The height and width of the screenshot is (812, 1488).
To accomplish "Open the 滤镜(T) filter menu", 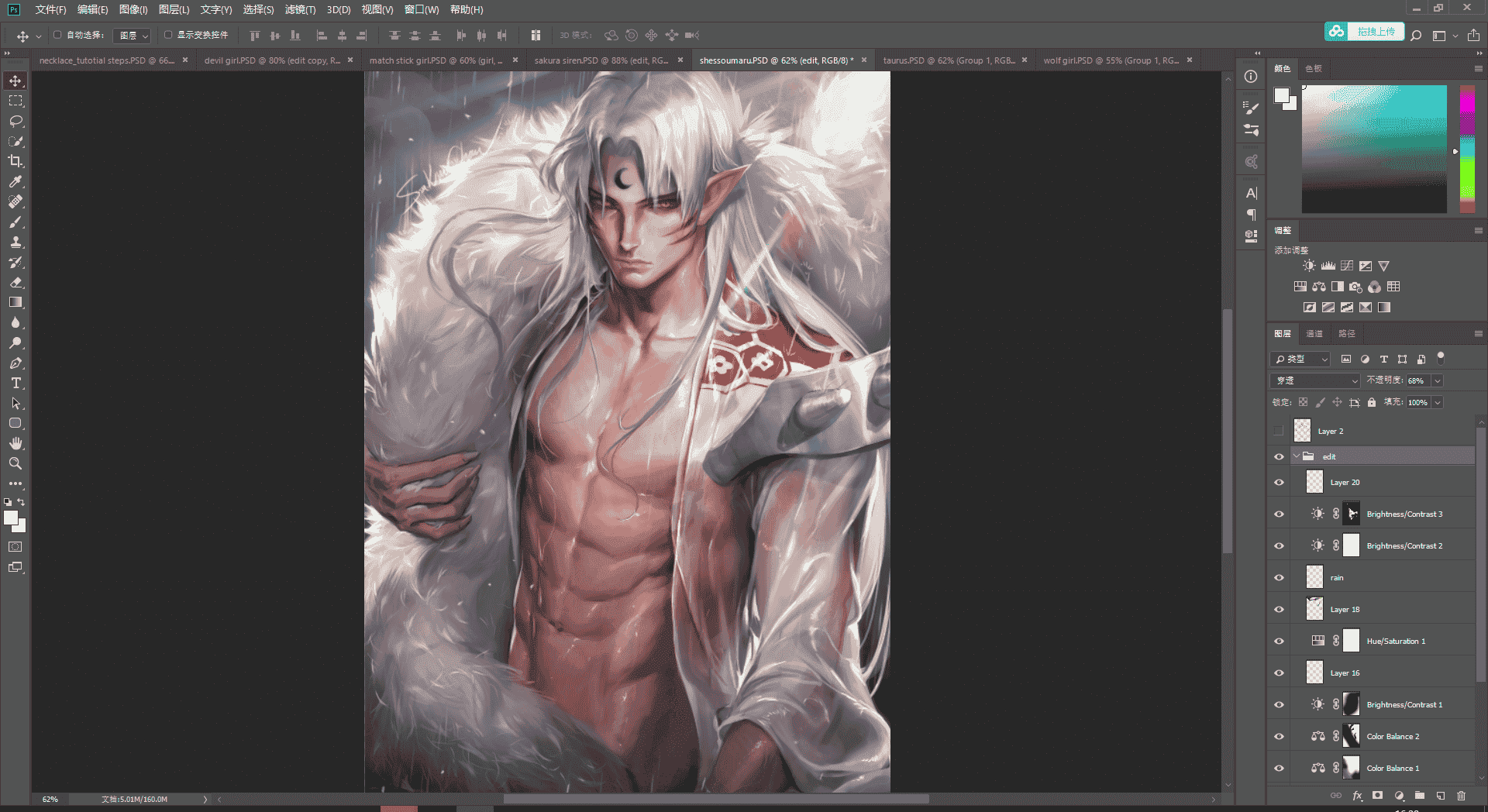I will point(300,9).
